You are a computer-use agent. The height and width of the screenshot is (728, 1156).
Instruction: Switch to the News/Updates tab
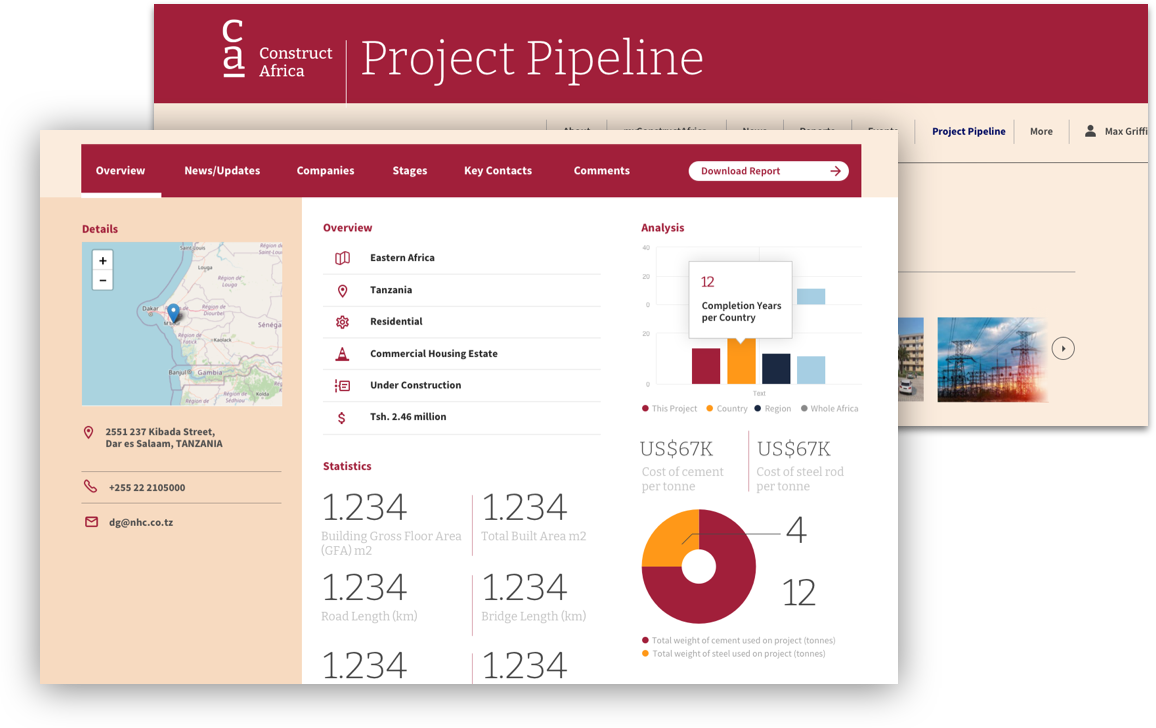click(222, 171)
